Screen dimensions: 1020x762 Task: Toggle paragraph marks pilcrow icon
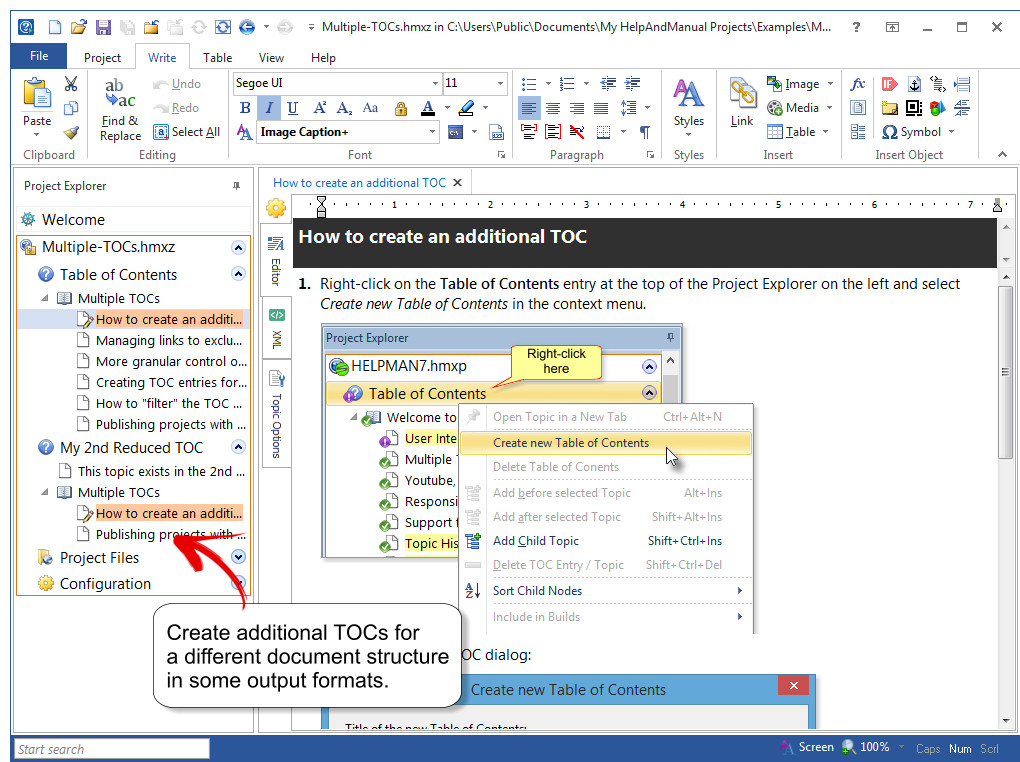644,132
